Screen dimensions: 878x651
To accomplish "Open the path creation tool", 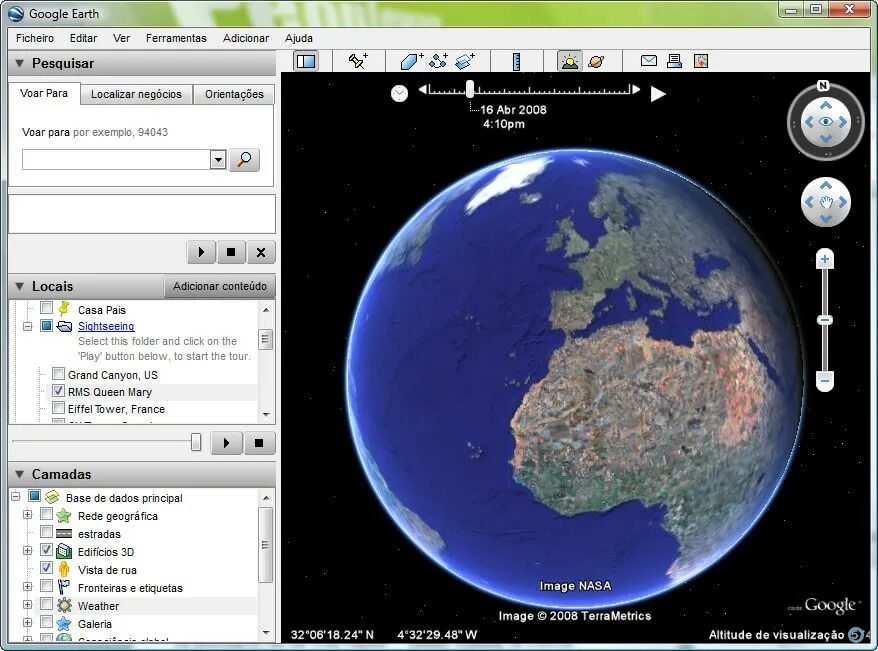I will (437, 60).
